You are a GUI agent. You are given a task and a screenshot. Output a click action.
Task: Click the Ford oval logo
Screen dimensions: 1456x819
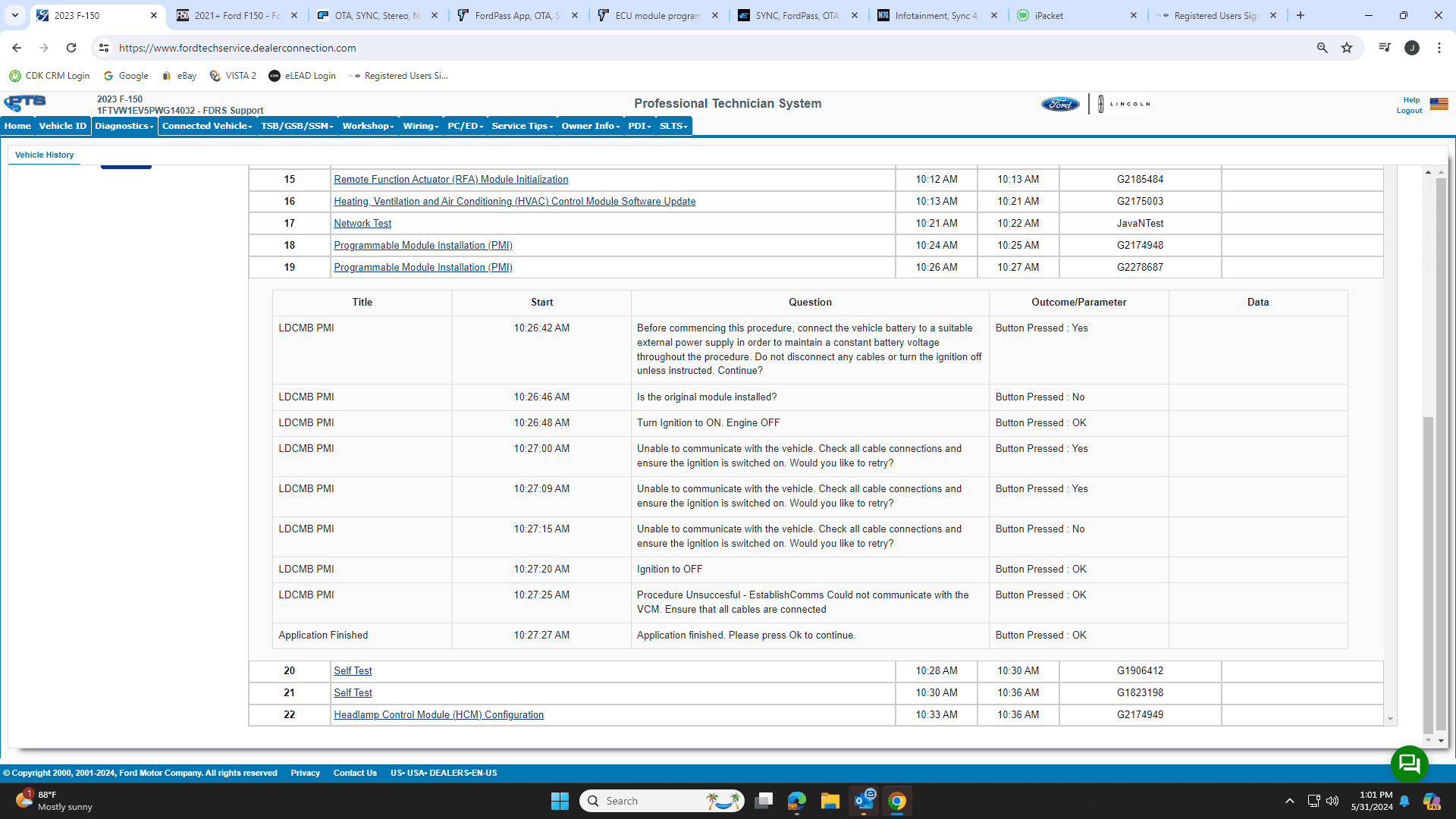click(x=1059, y=104)
